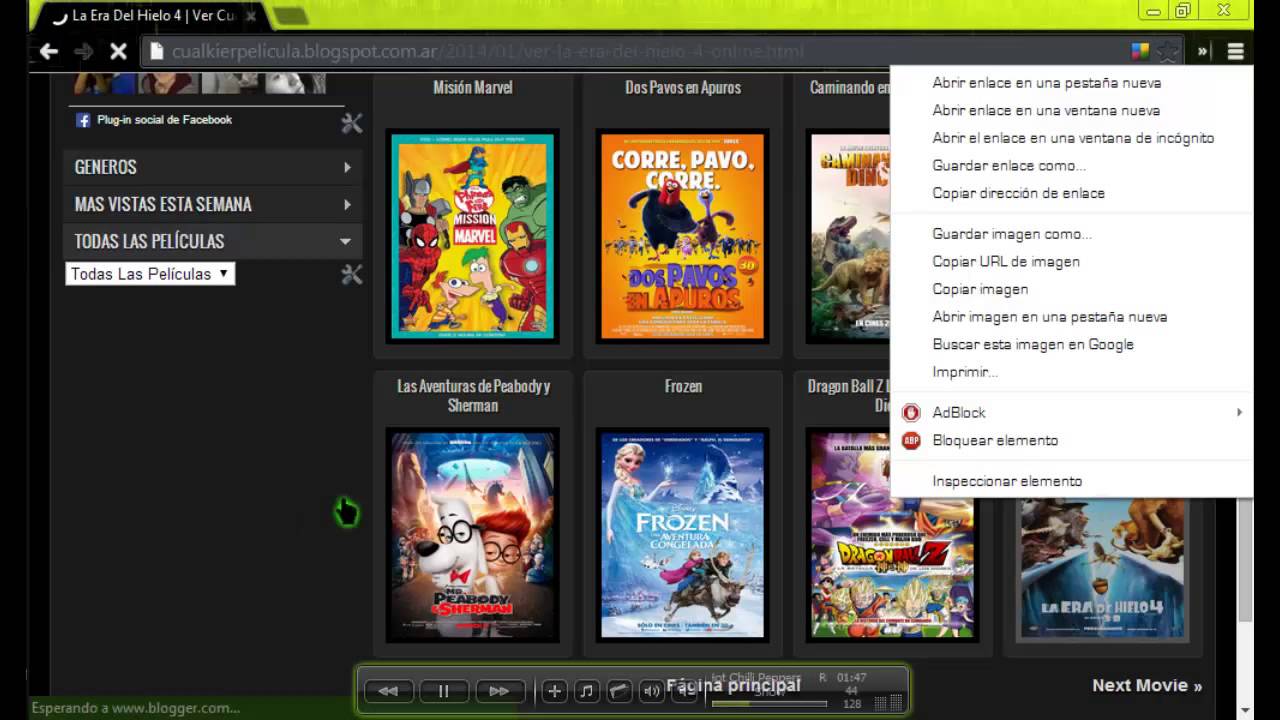
Task: Rewind track in the media player bar
Action: [x=388, y=690]
